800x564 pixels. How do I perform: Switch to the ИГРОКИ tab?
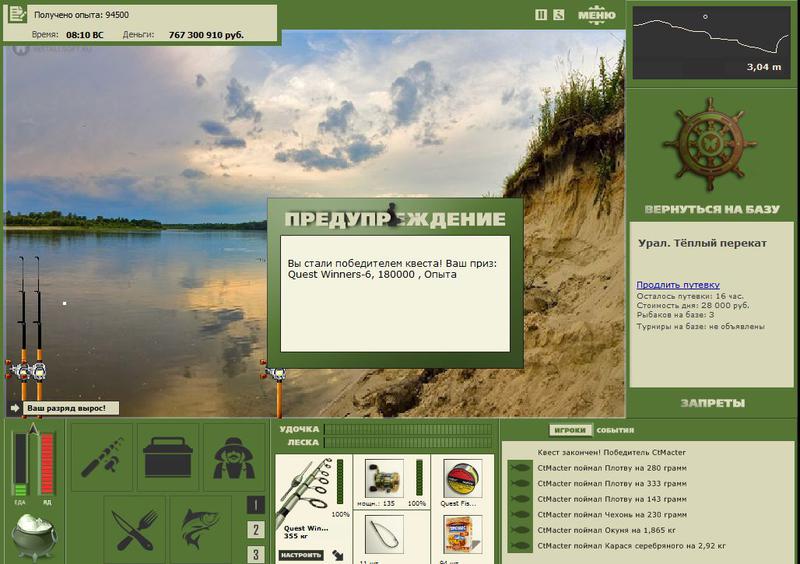(x=570, y=430)
